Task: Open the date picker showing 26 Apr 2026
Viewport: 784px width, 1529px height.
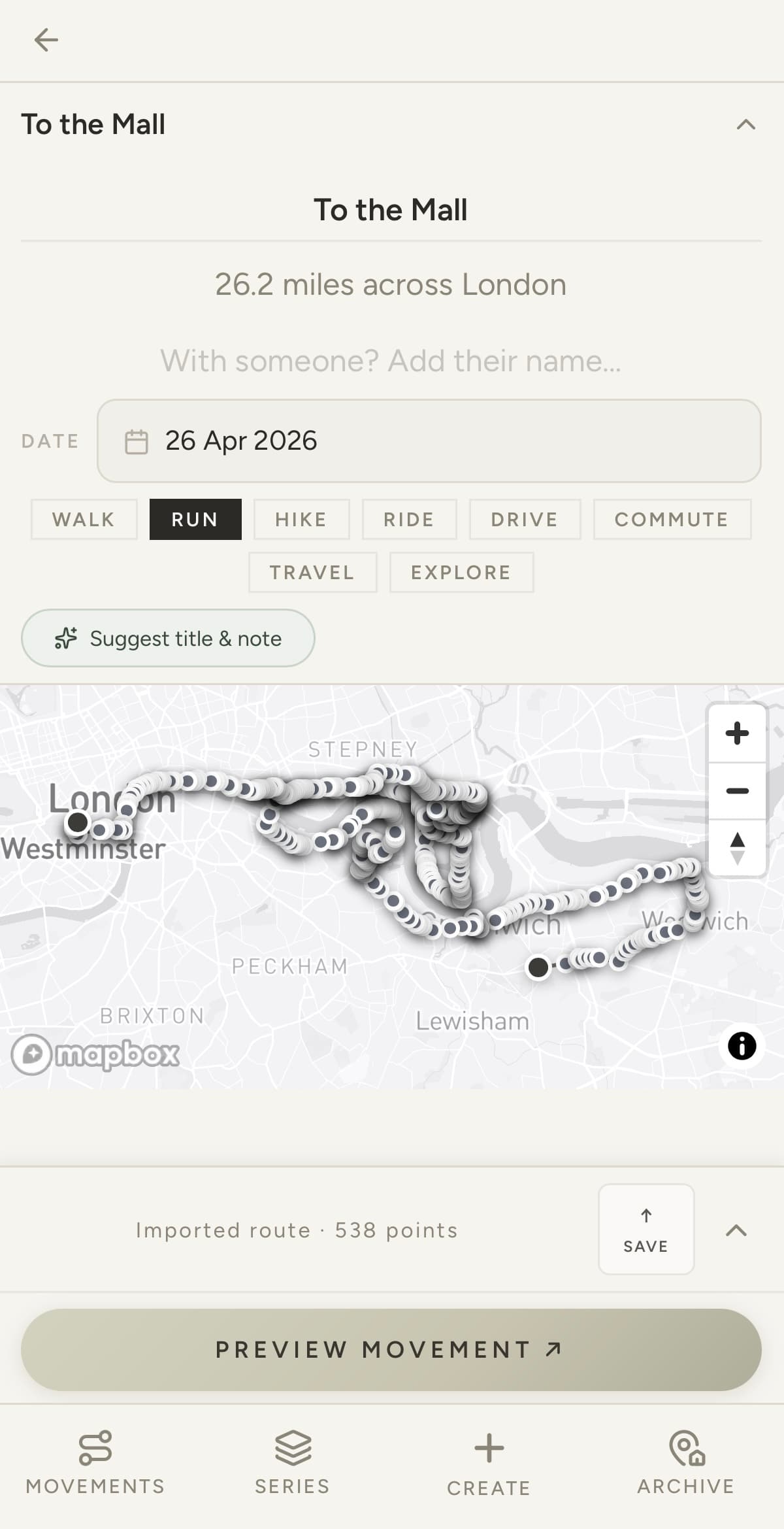Action: [429, 441]
